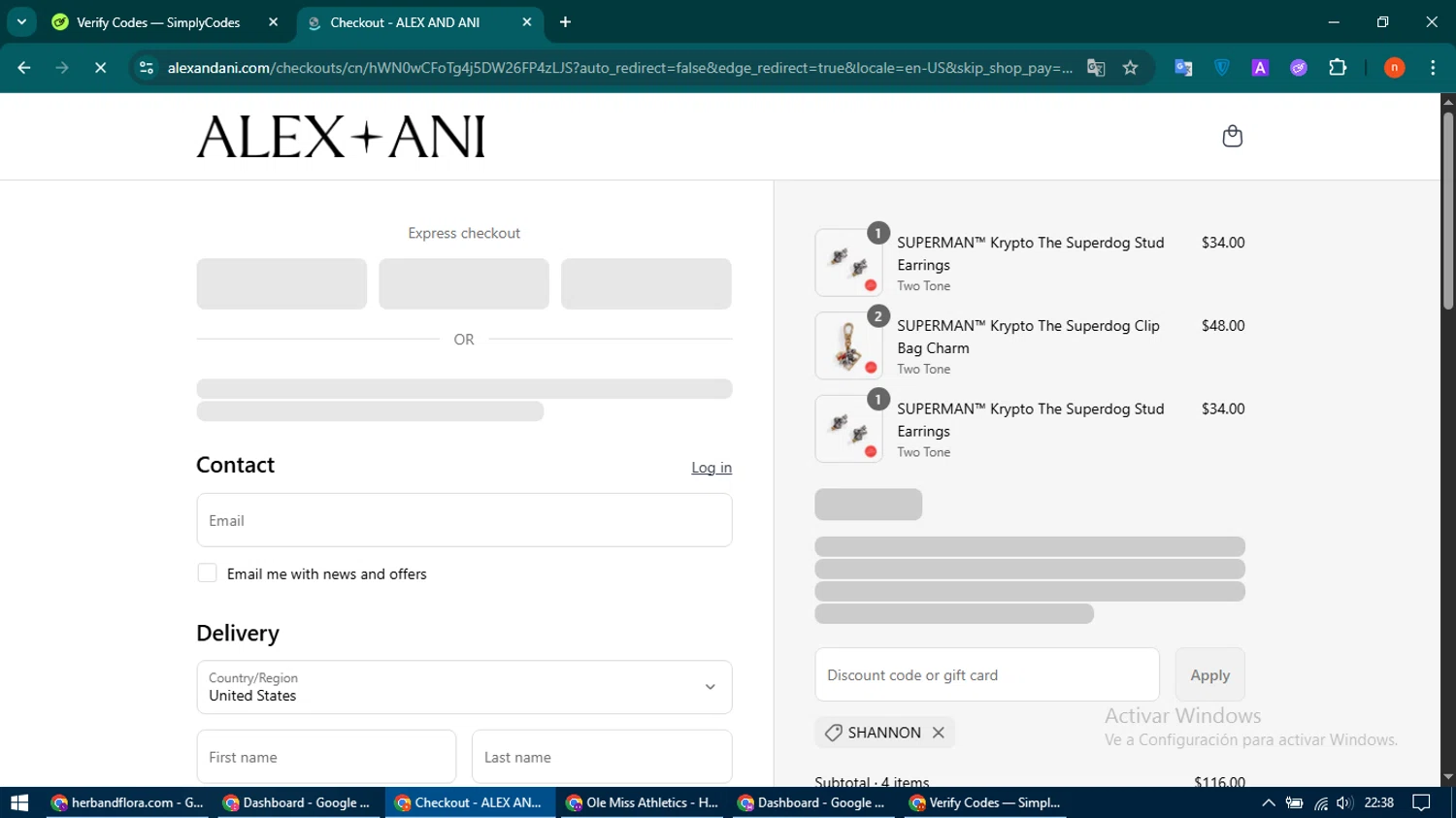
Task: Click the Last name field
Action: click(602, 757)
